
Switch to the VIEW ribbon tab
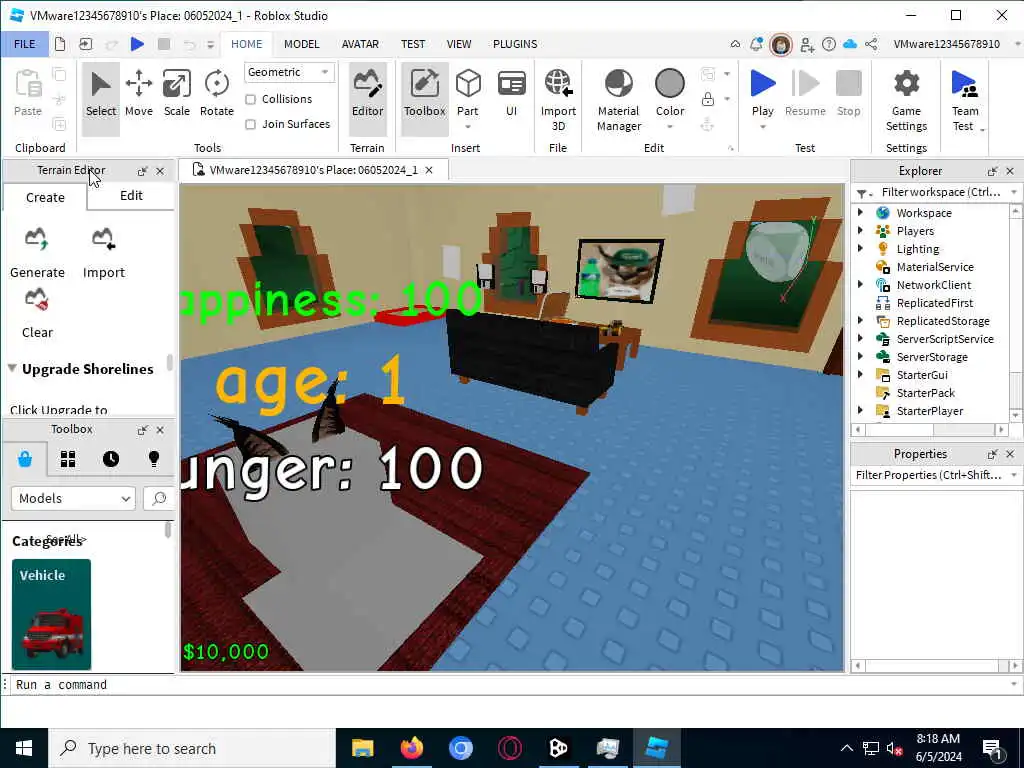458,44
